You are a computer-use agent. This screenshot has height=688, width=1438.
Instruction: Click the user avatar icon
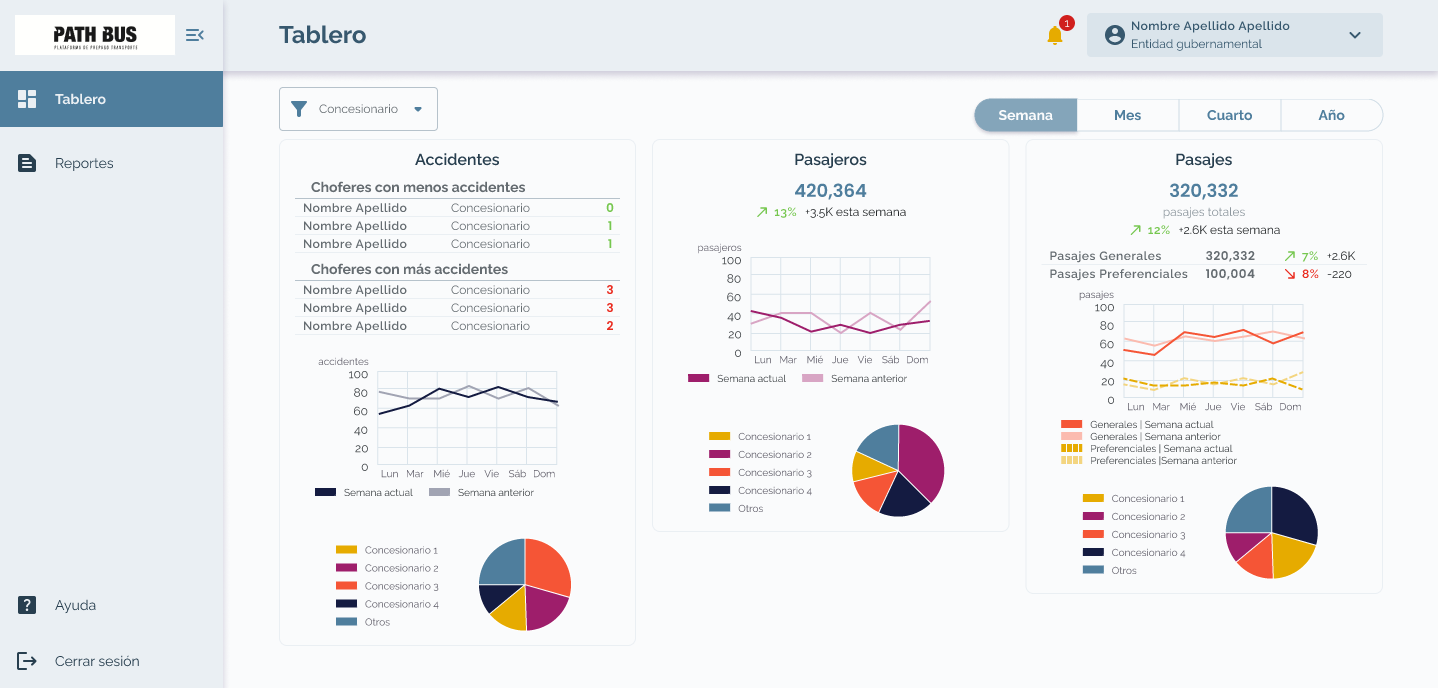1115,35
